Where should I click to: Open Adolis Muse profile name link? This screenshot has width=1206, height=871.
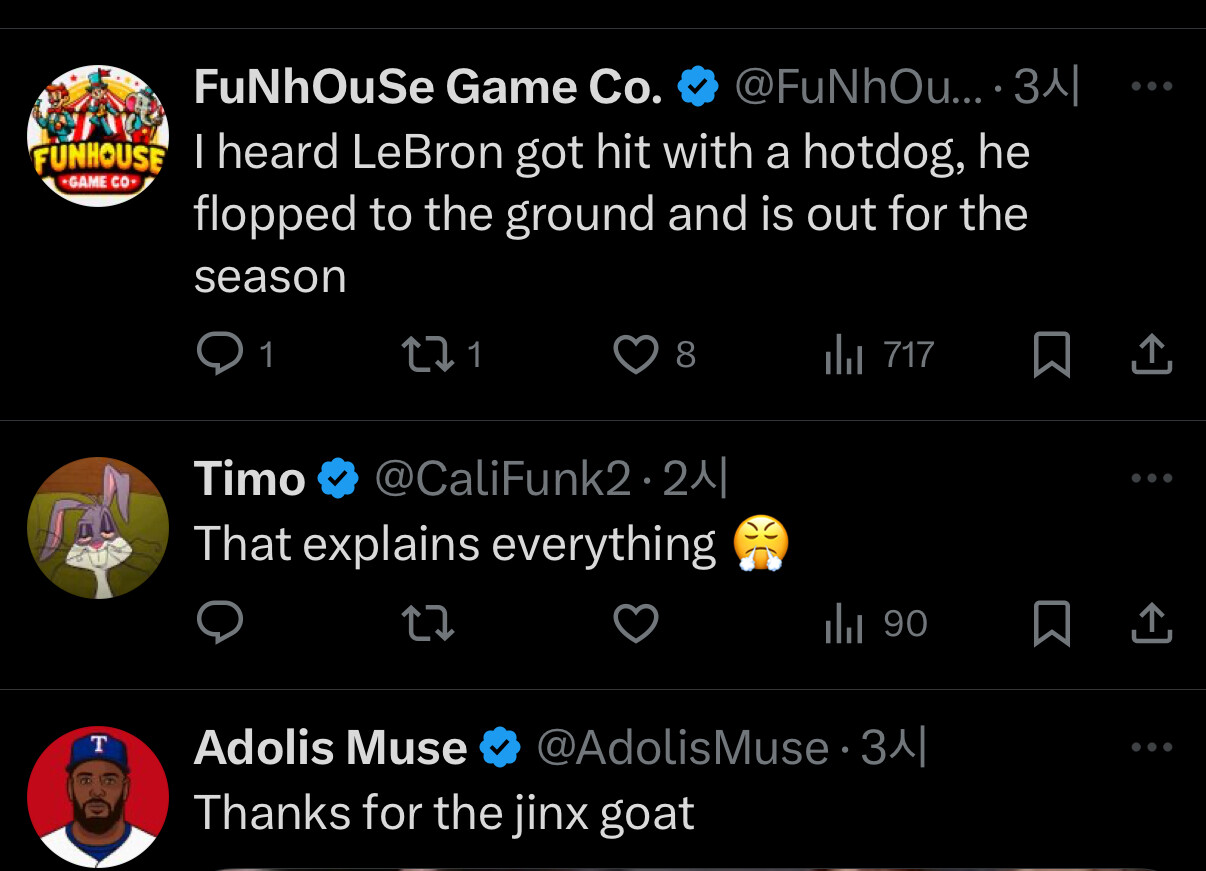pyautogui.click(x=330, y=748)
